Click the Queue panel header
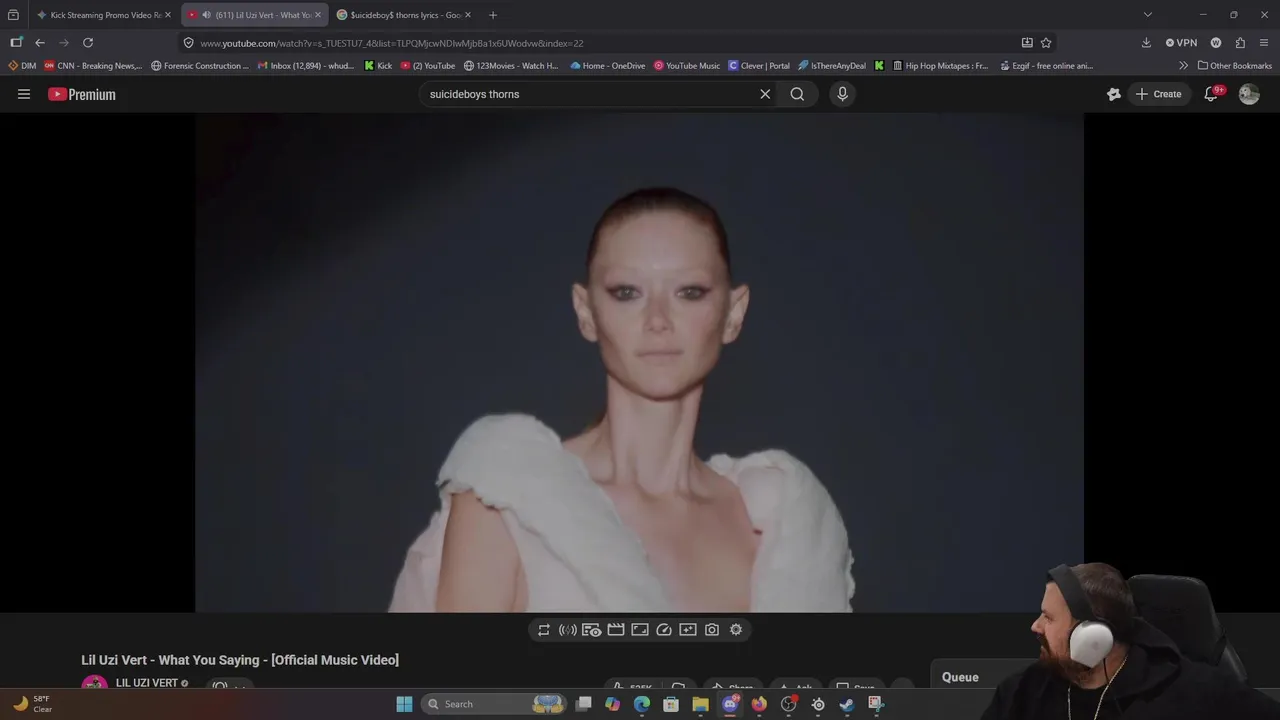 click(x=960, y=677)
